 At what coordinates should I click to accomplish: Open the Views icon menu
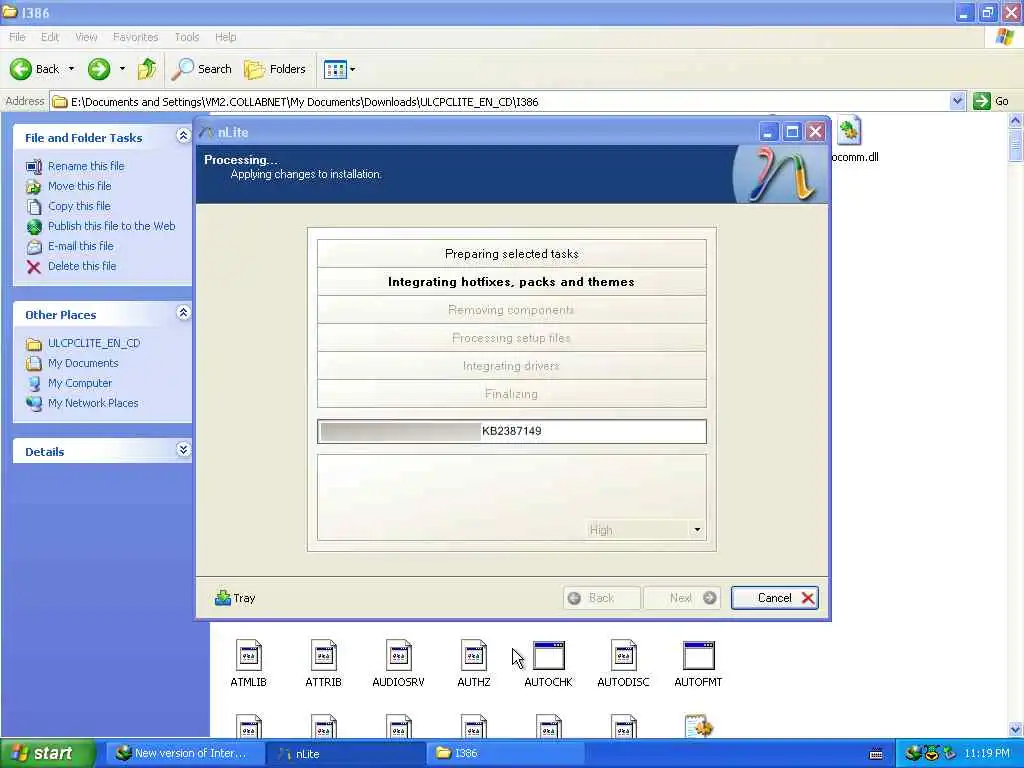pos(335,69)
